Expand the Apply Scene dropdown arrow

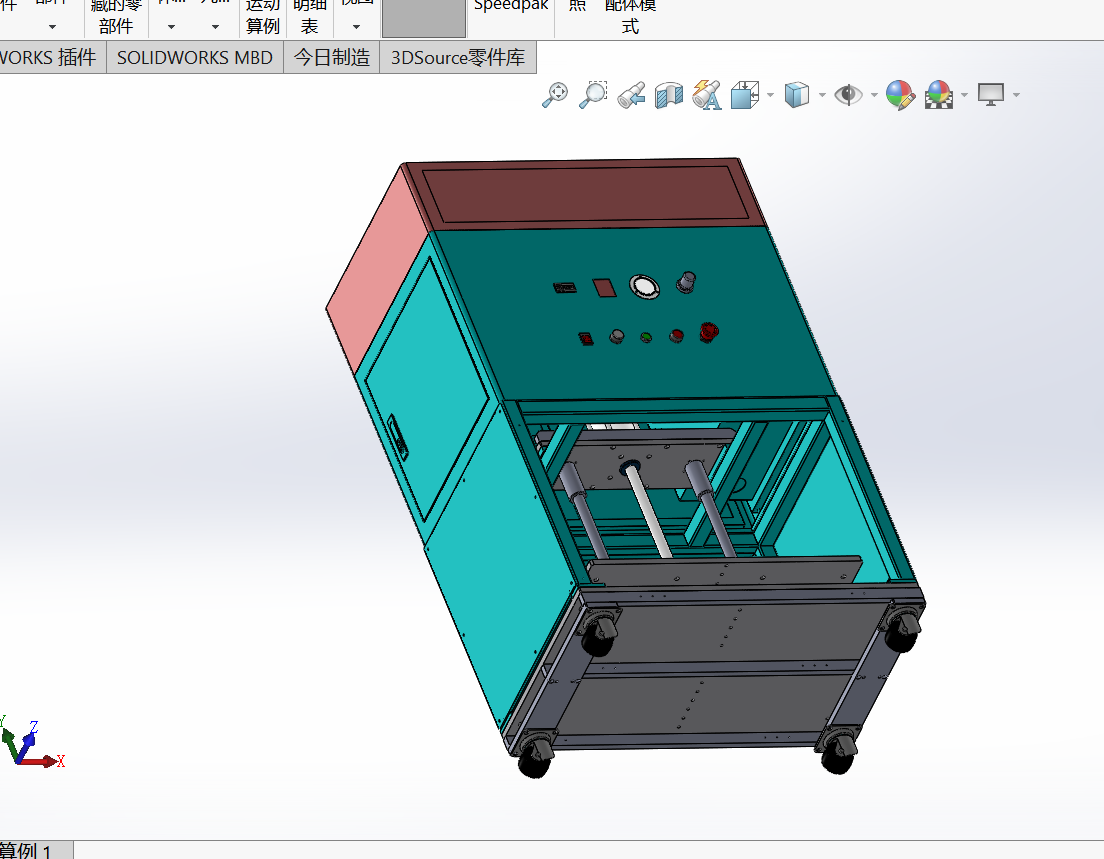click(x=964, y=96)
